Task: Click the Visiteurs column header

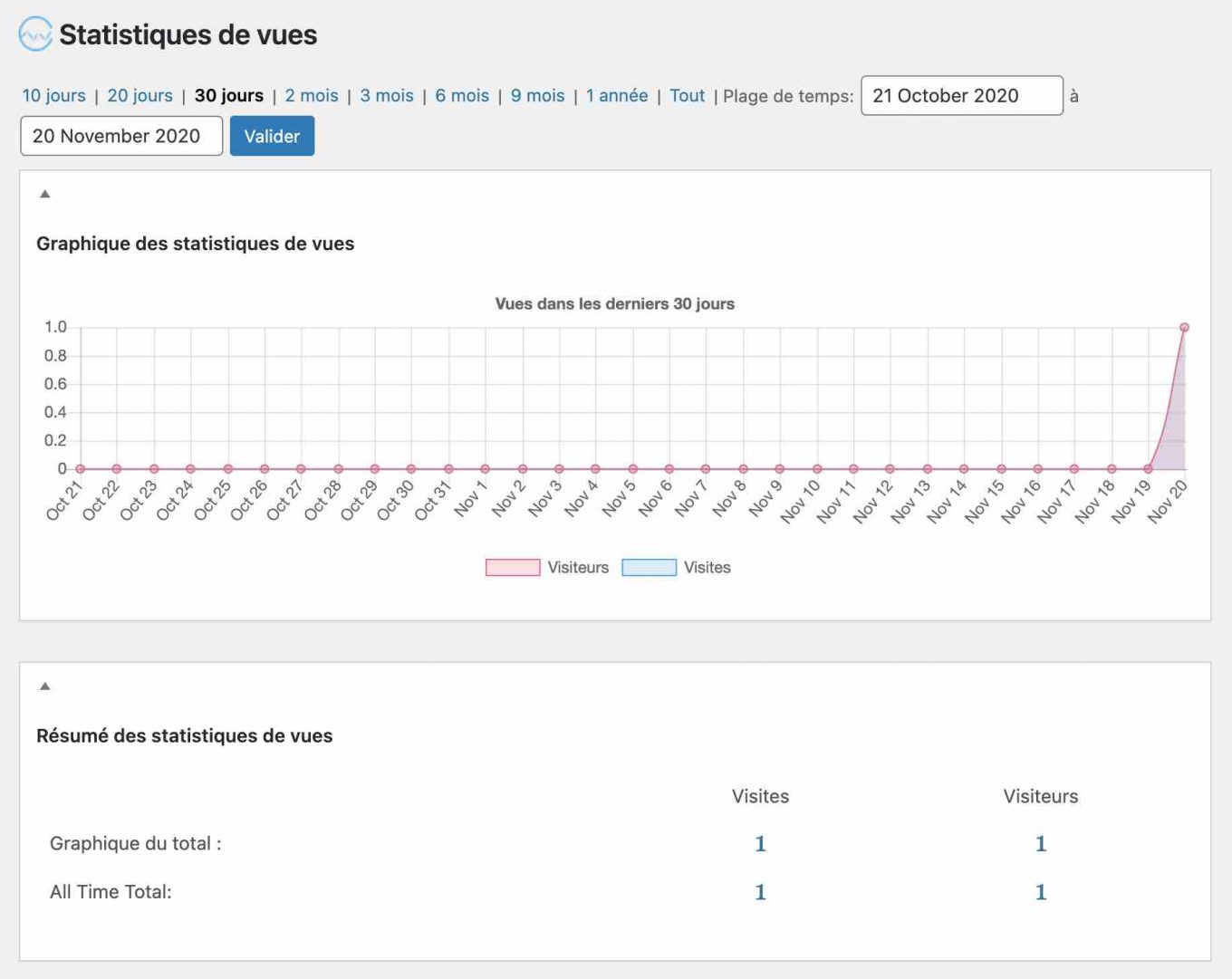Action: (1041, 797)
